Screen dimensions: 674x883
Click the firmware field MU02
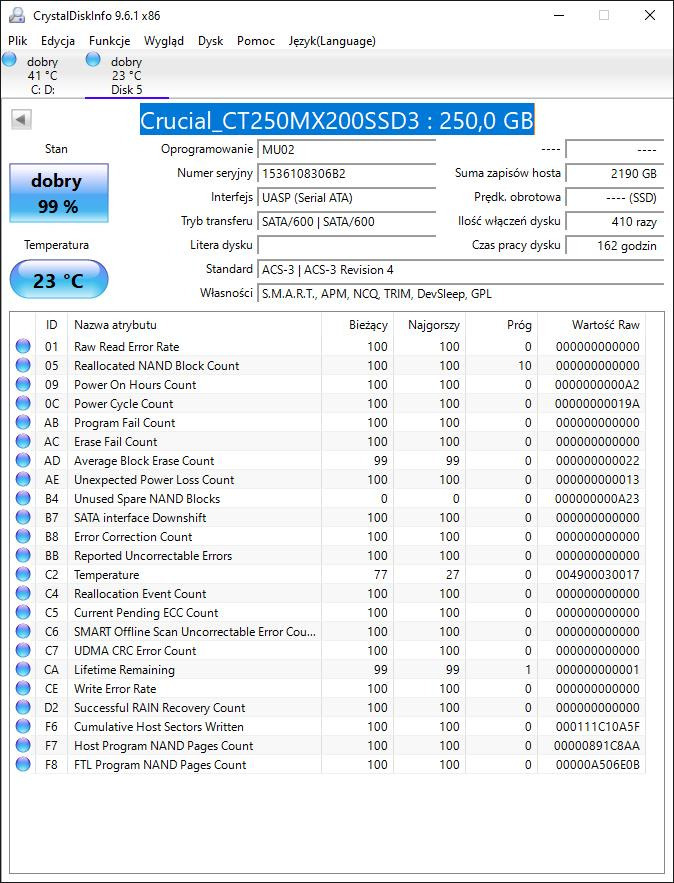(347, 150)
